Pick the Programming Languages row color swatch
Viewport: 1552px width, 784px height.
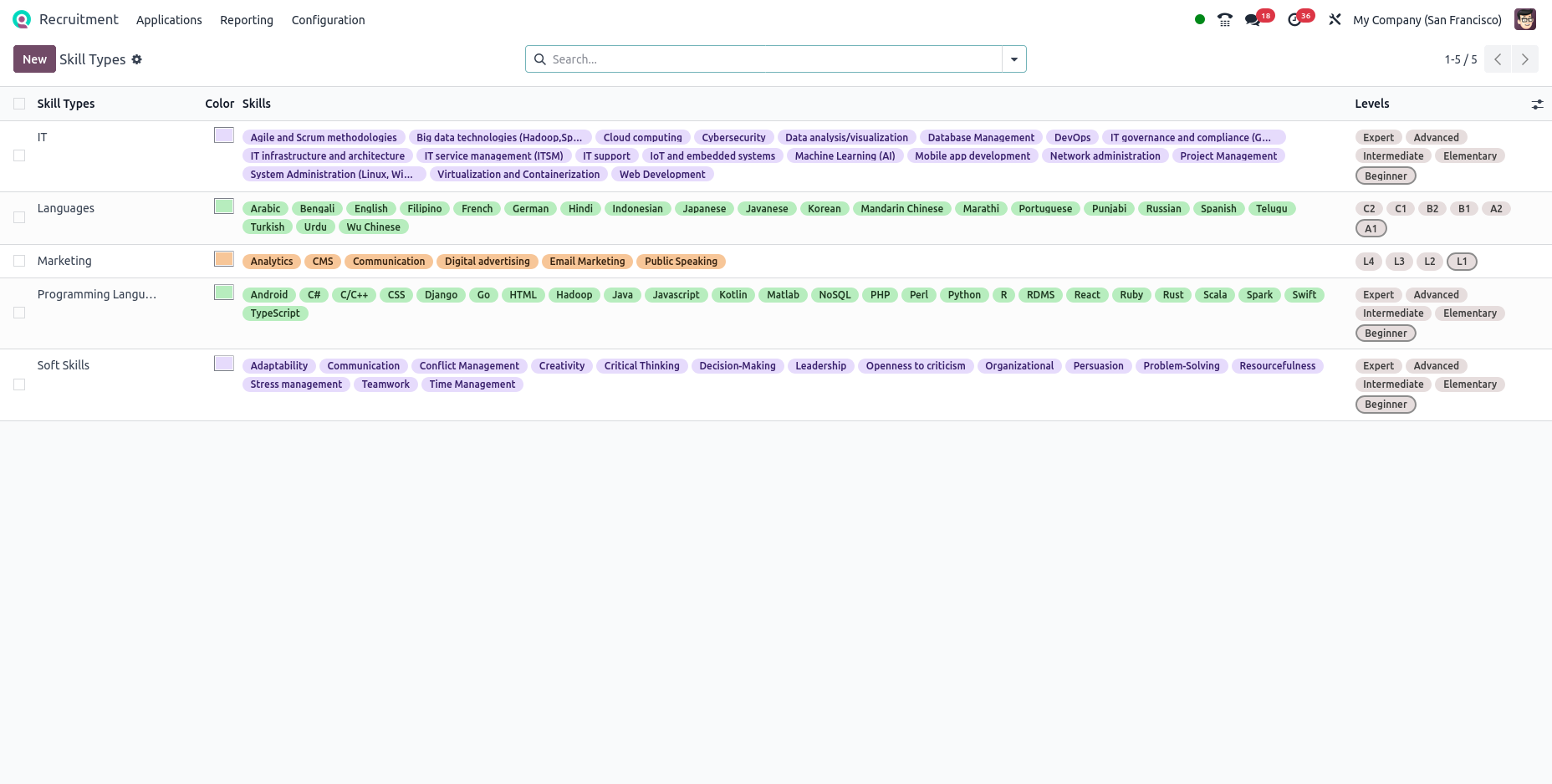tap(224, 293)
